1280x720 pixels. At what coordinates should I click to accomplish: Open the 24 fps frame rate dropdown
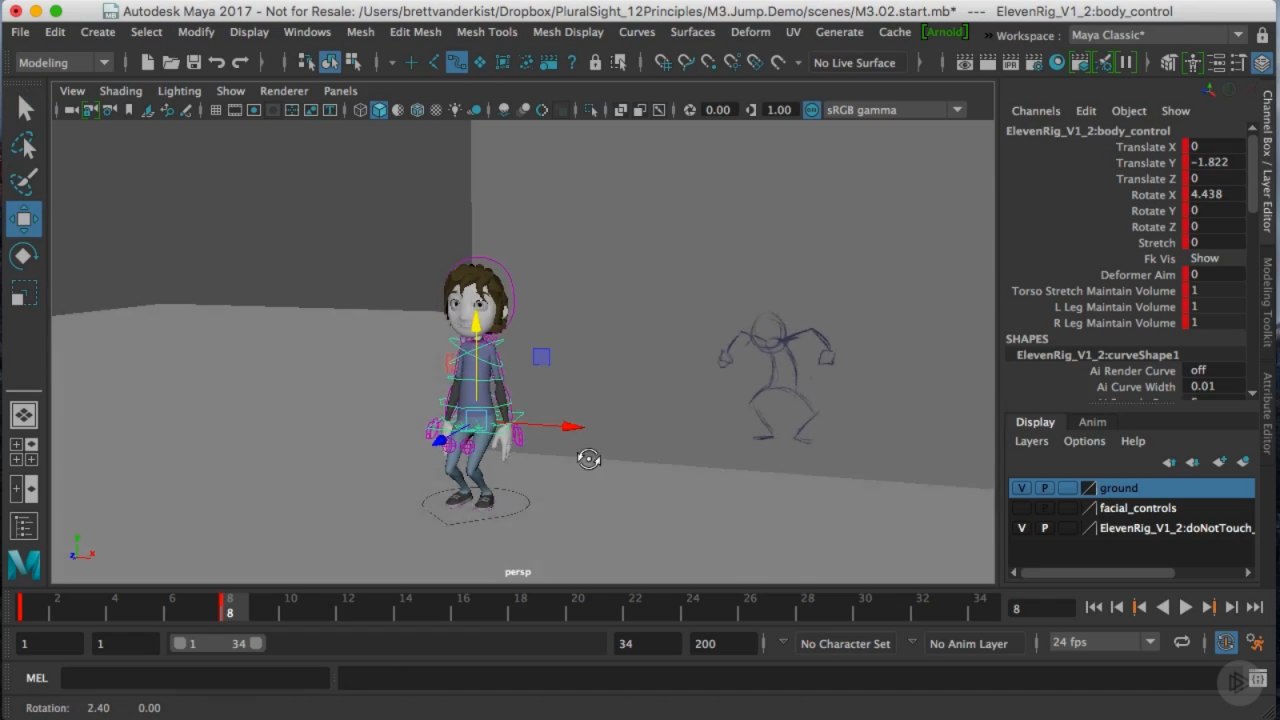(1150, 642)
